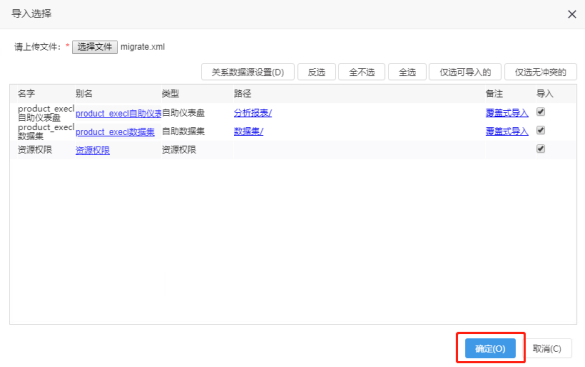The height and width of the screenshot is (367, 585).
Task: Click 覆盖式导入 link in dashboard row
Action: click(x=507, y=113)
